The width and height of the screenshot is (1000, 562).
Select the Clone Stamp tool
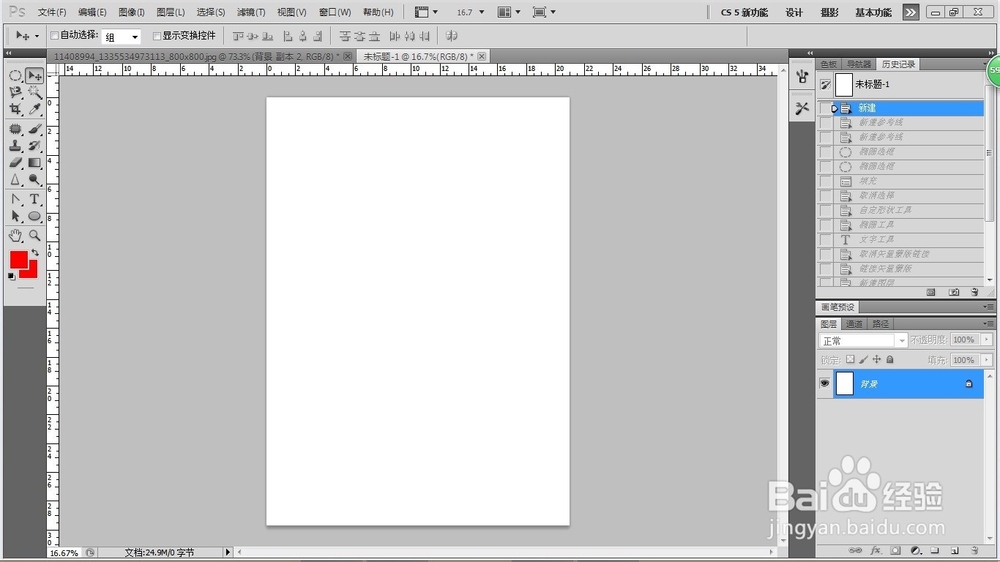15,146
